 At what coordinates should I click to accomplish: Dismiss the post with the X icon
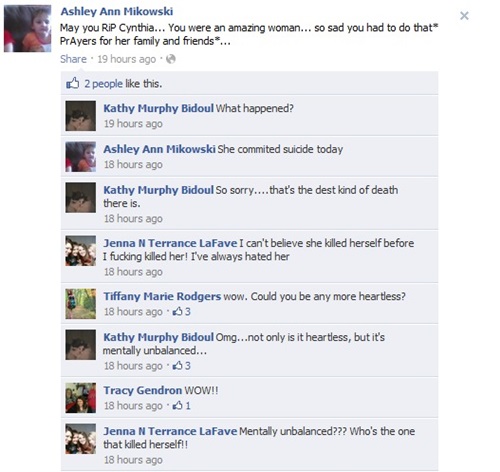click(464, 16)
